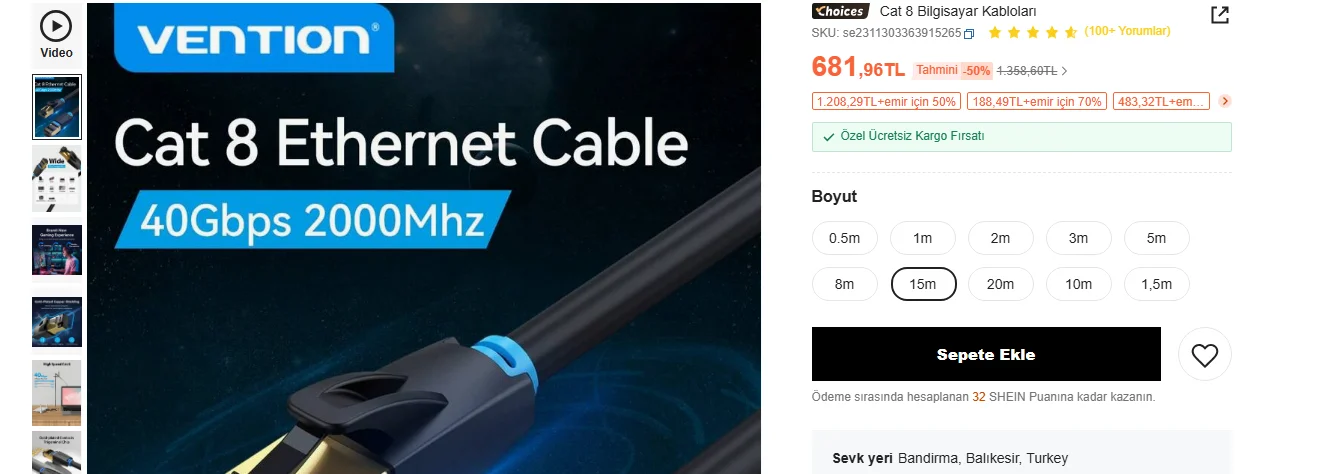View the second cable thumbnail image
The width and height of the screenshot is (1327, 474).
point(57,107)
